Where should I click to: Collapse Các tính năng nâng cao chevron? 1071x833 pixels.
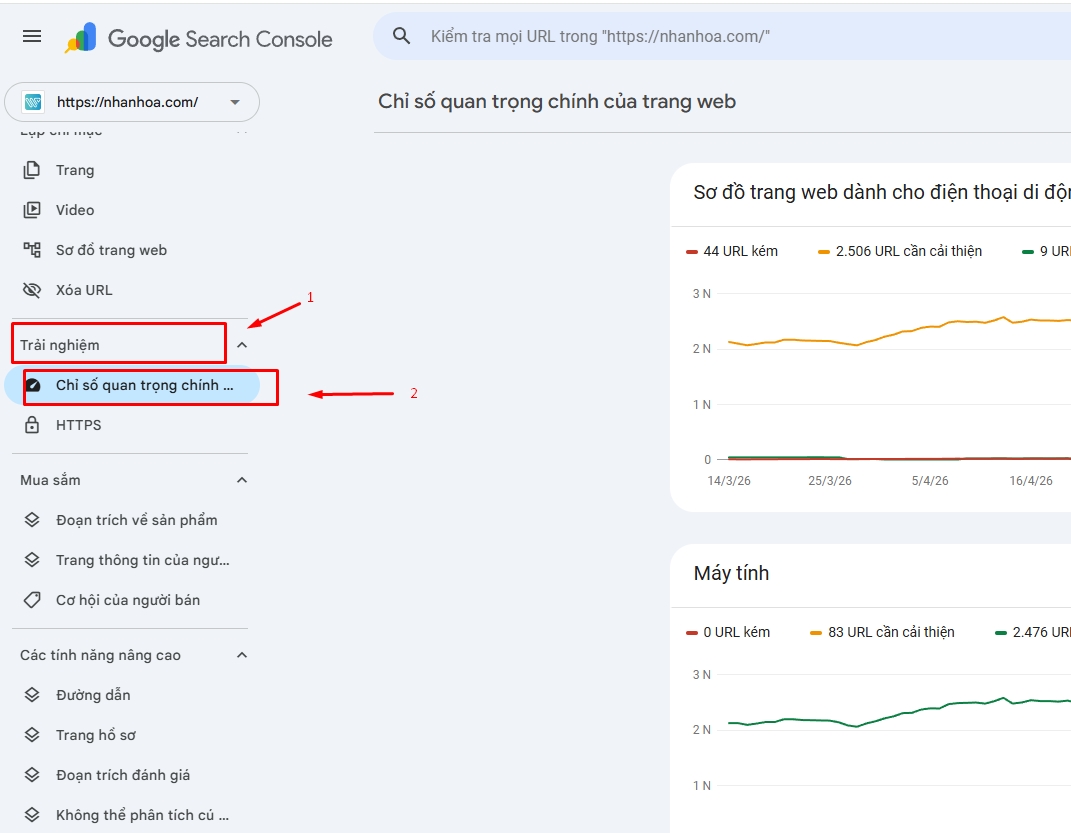click(242, 655)
